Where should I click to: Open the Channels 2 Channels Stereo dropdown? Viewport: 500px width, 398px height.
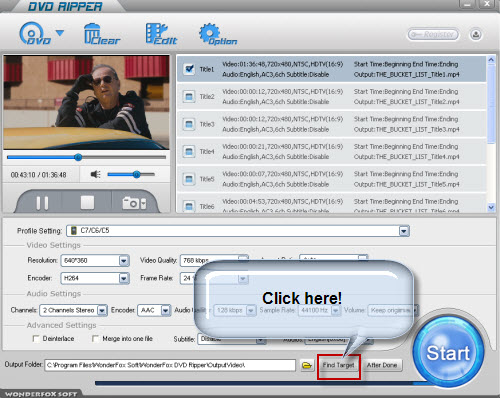tap(102, 311)
